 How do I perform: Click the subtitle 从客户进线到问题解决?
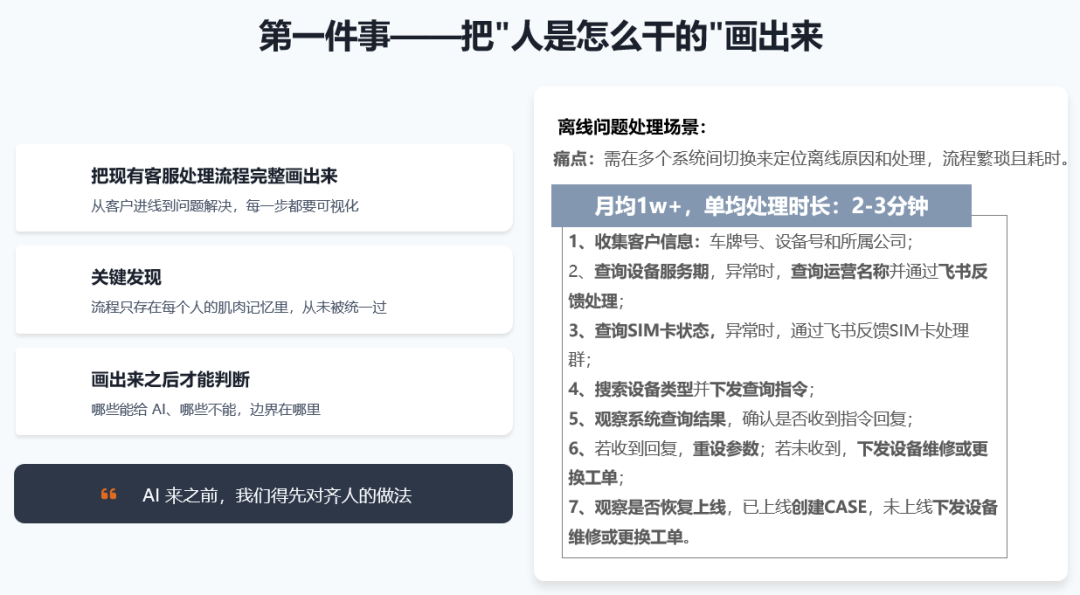224,206
